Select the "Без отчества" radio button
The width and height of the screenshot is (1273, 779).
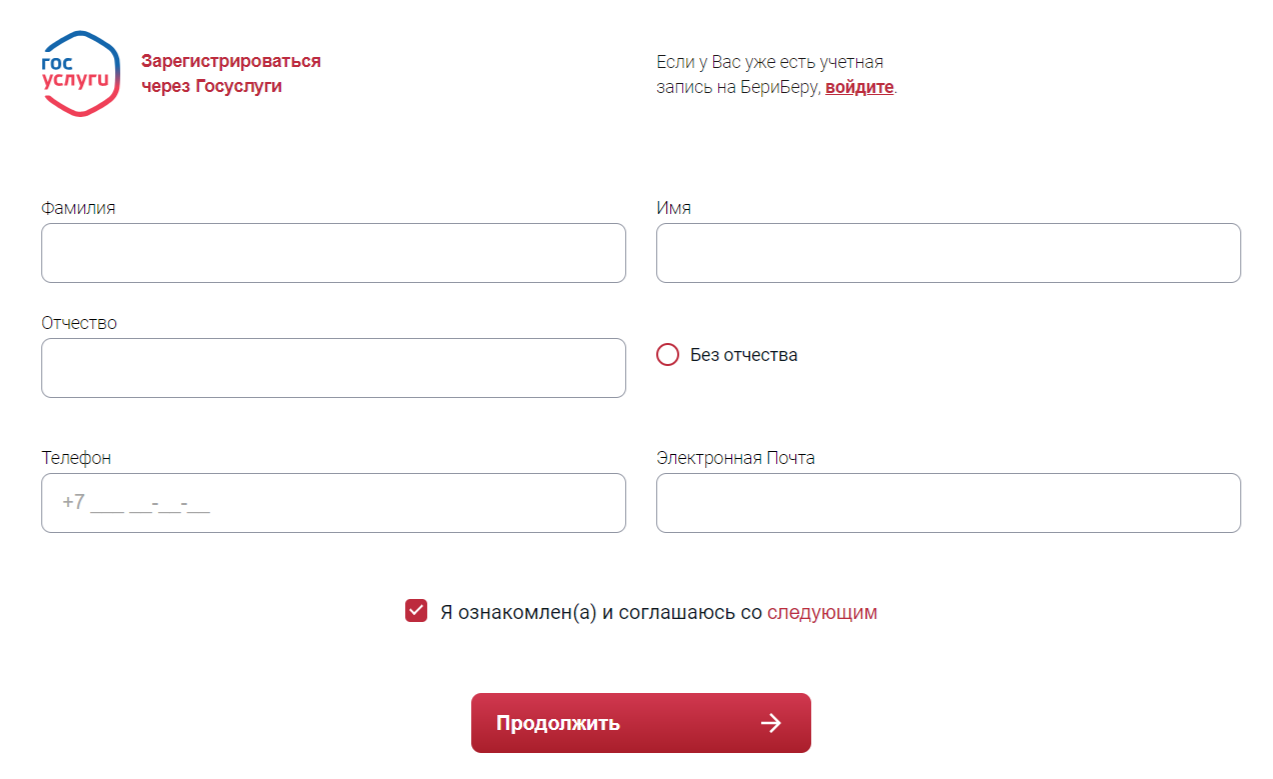(667, 355)
